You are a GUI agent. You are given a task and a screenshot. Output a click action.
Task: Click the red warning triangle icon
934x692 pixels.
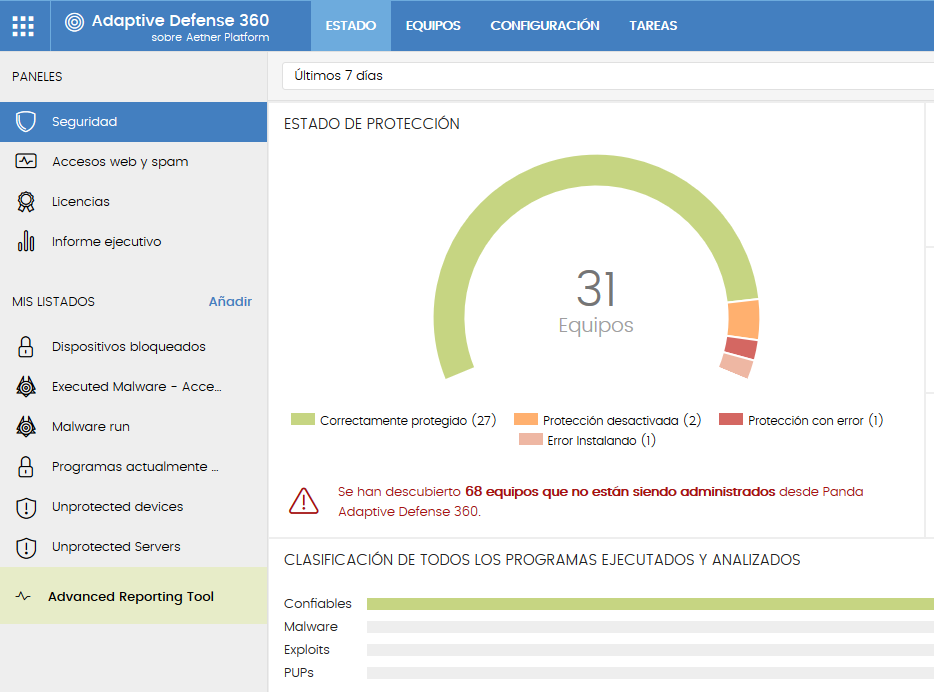(304, 501)
